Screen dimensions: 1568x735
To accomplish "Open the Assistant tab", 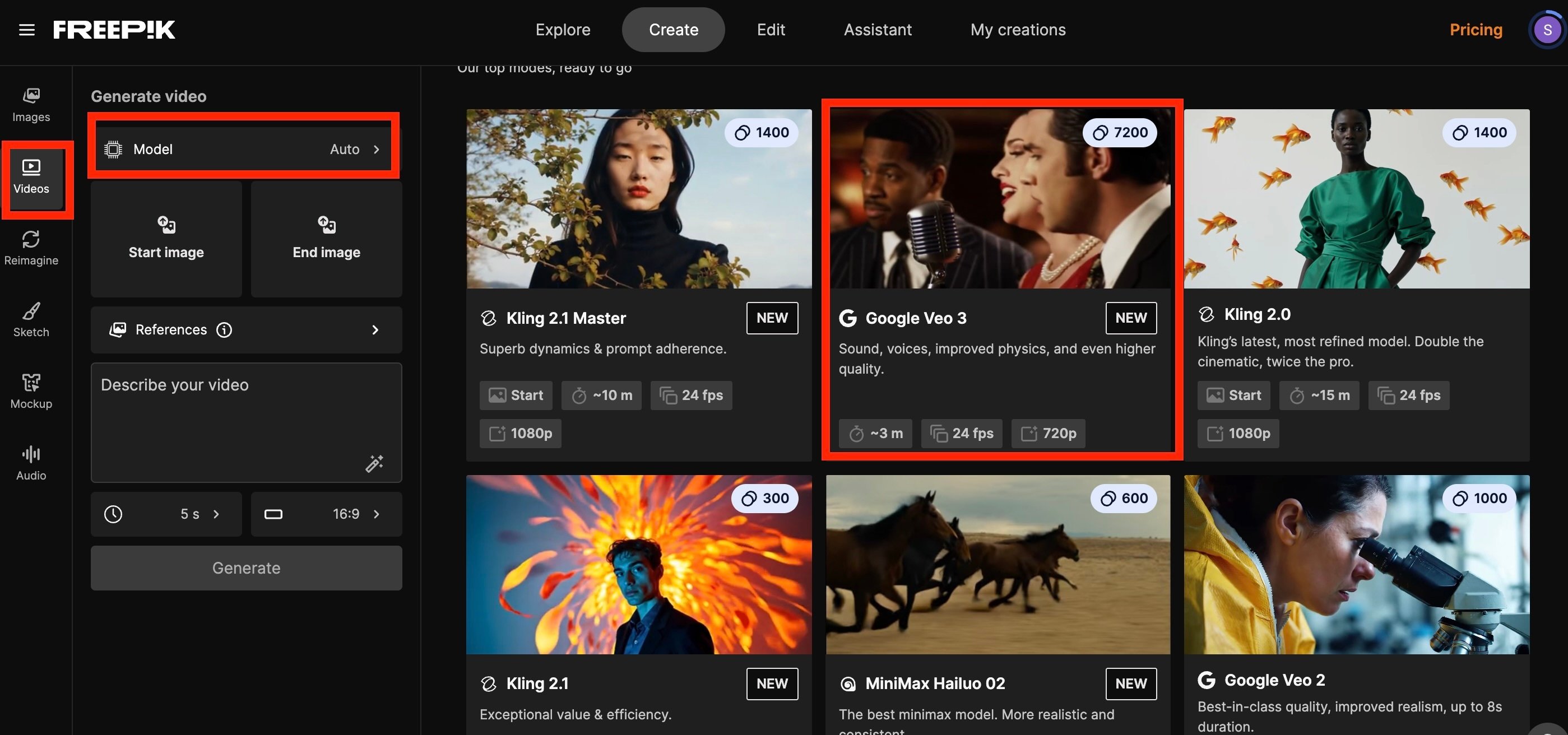I will point(877,29).
